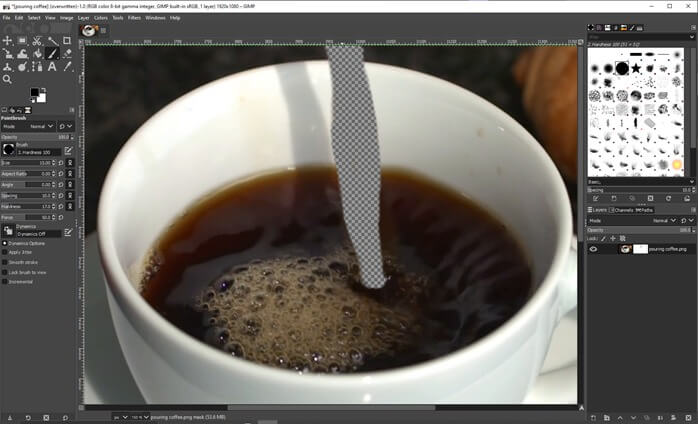Select the Eraser tool
Viewport: 698px width, 424px height.
tap(67, 54)
